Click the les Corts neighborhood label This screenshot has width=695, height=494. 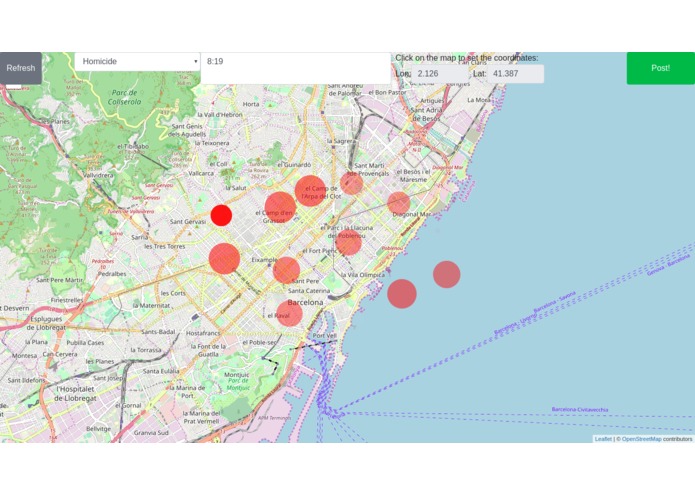173,293
